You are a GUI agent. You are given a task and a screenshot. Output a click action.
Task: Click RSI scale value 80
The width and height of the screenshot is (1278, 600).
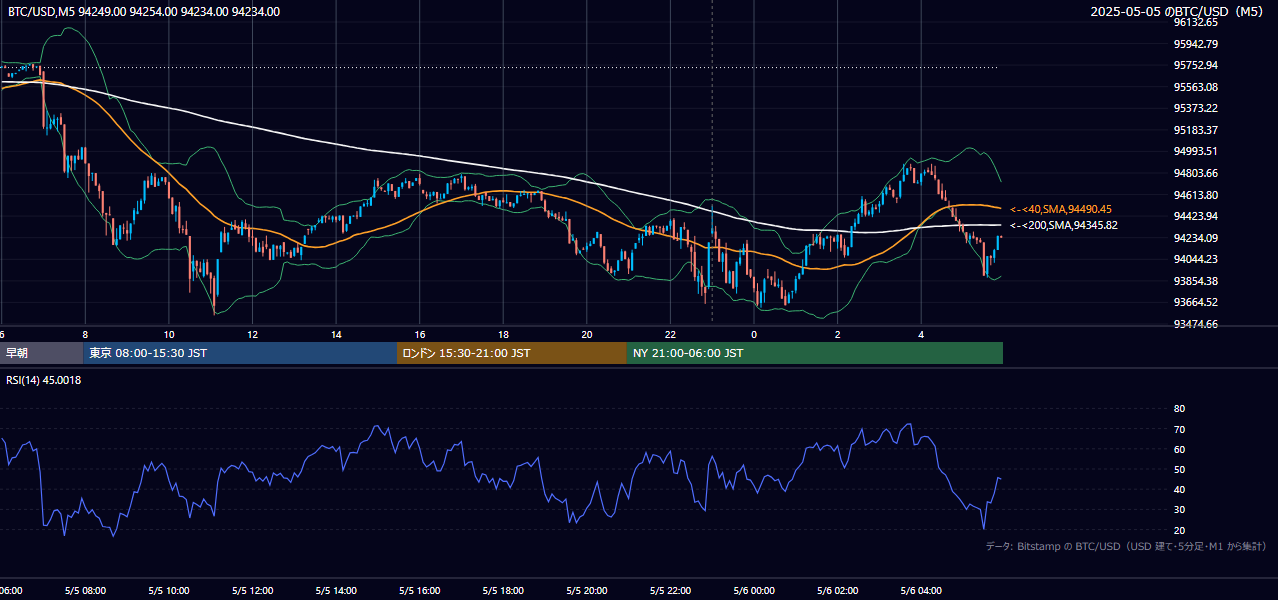point(1179,409)
